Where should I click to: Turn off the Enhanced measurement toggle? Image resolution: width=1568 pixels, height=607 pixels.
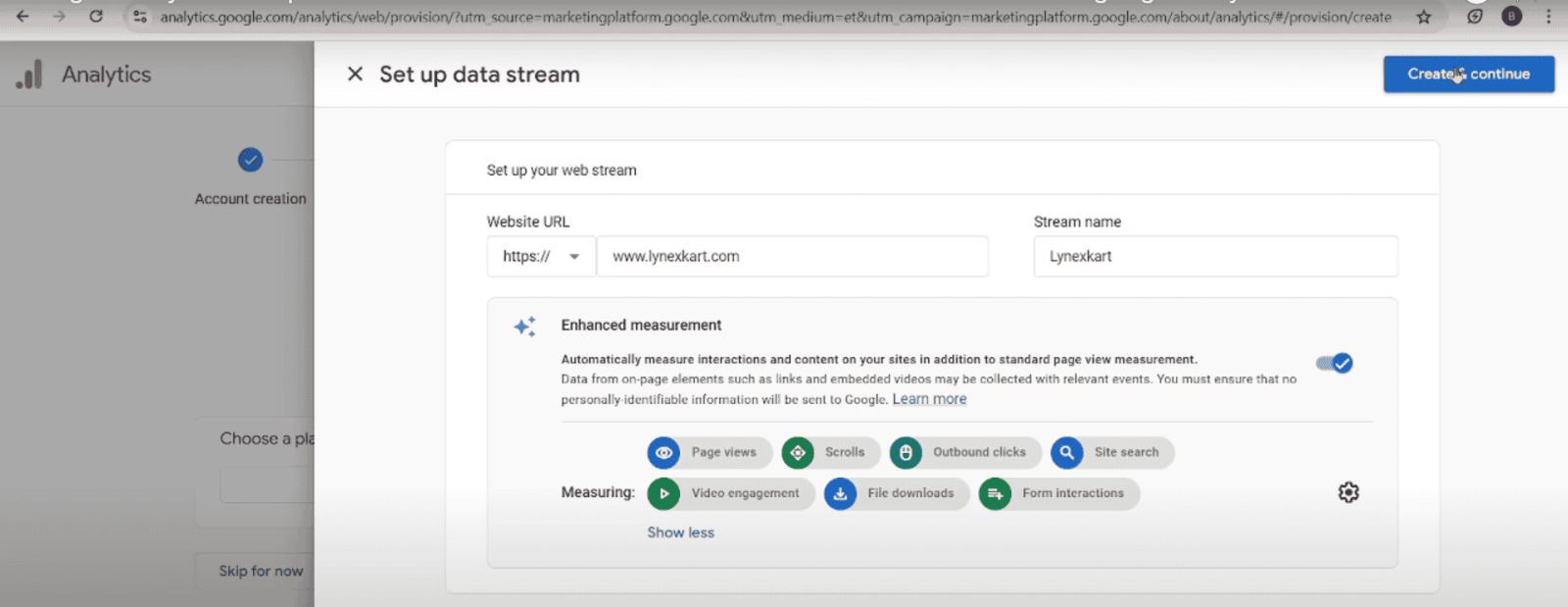1335,363
